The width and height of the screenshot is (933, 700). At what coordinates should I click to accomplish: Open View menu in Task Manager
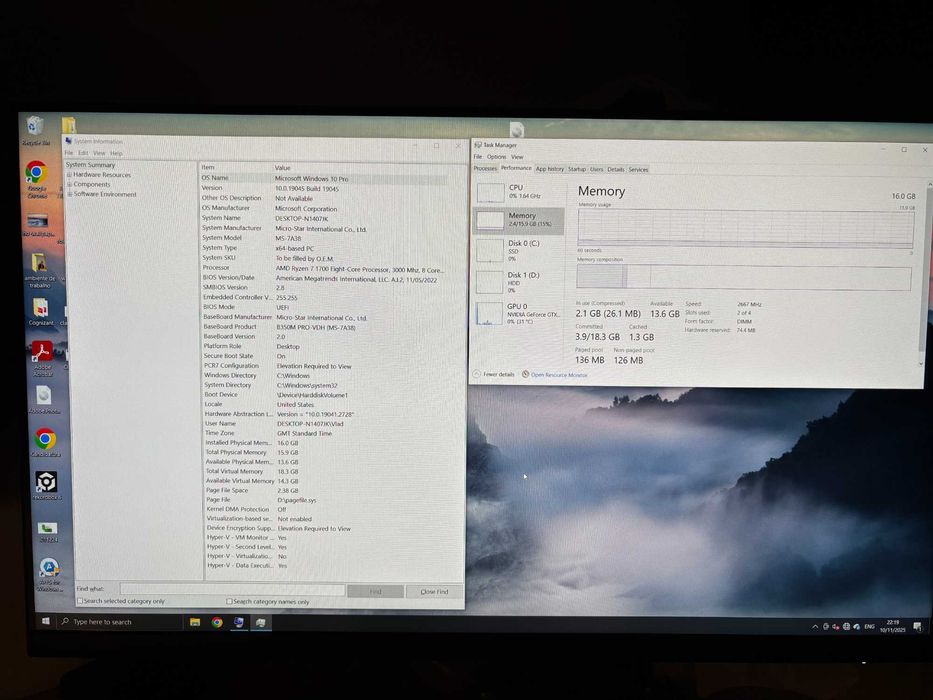tap(517, 157)
